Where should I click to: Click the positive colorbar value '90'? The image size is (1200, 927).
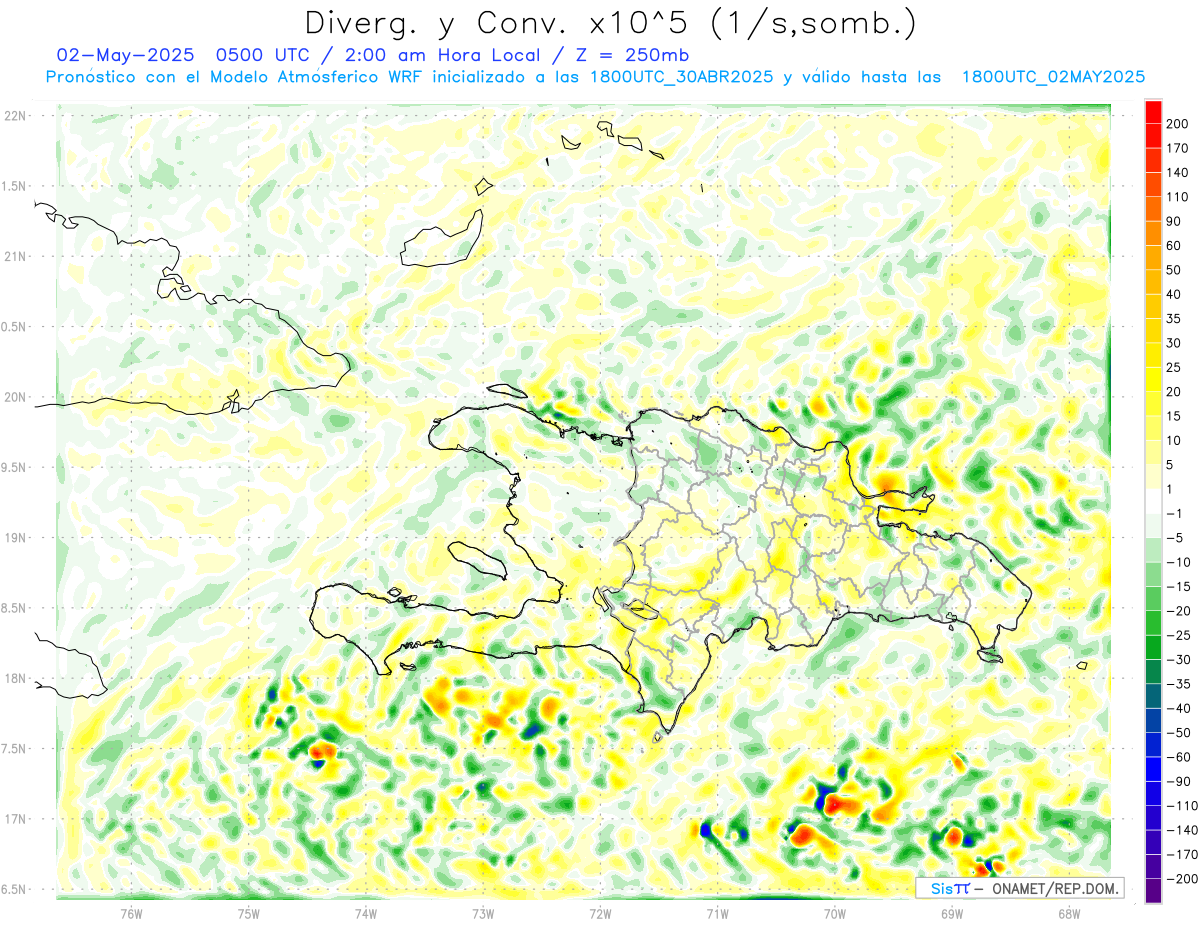1174,221
